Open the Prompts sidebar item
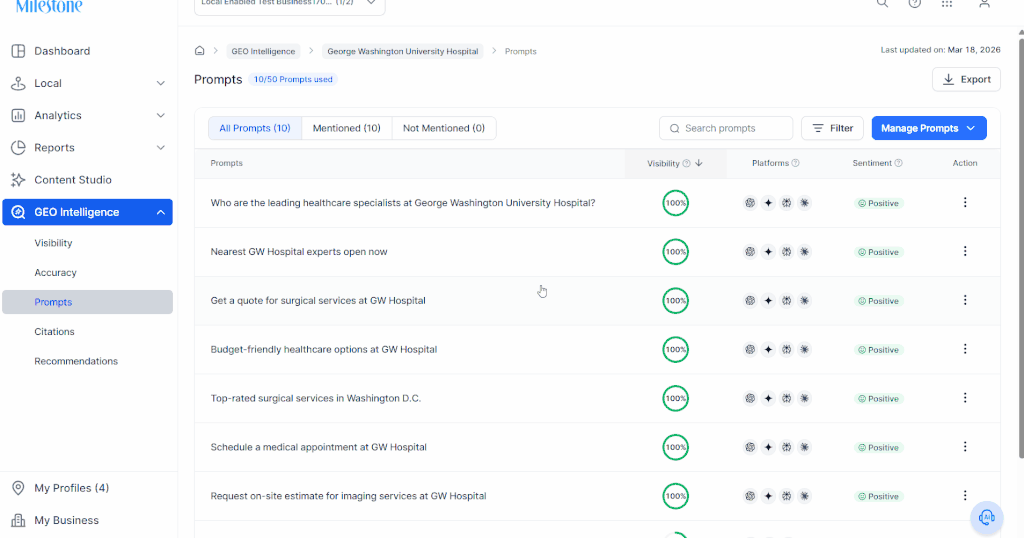Image resolution: width=1024 pixels, height=538 pixels. (x=88, y=302)
